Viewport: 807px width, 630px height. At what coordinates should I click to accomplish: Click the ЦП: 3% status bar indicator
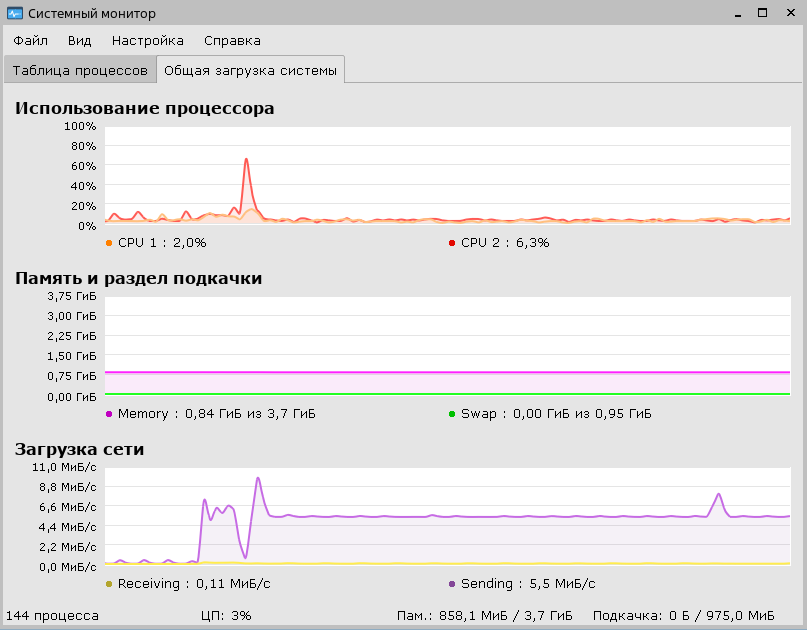(x=226, y=616)
